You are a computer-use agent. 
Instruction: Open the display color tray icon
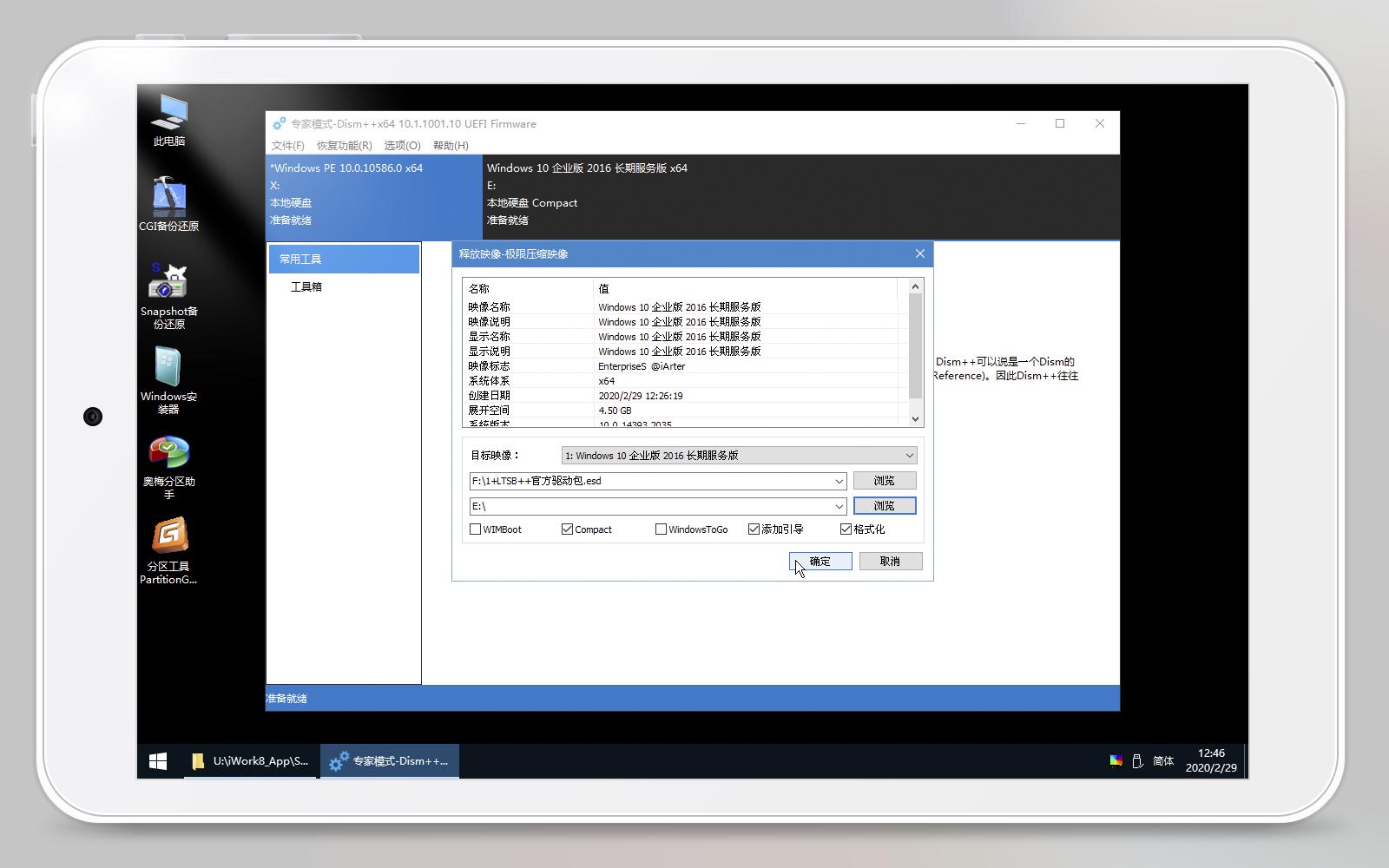pyautogui.click(x=1116, y=760)
